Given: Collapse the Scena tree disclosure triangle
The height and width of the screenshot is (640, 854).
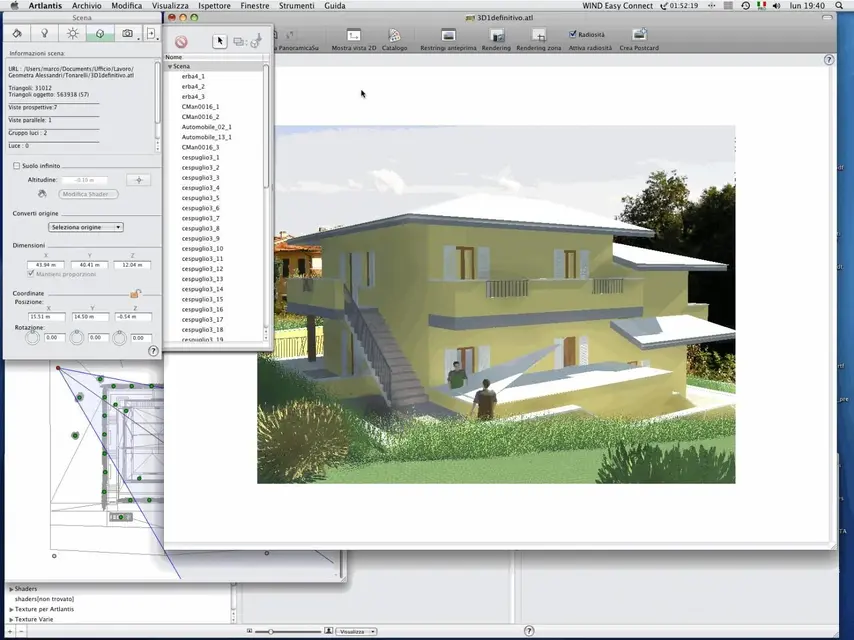Looking at the screenshot, I should click(173, 66).
